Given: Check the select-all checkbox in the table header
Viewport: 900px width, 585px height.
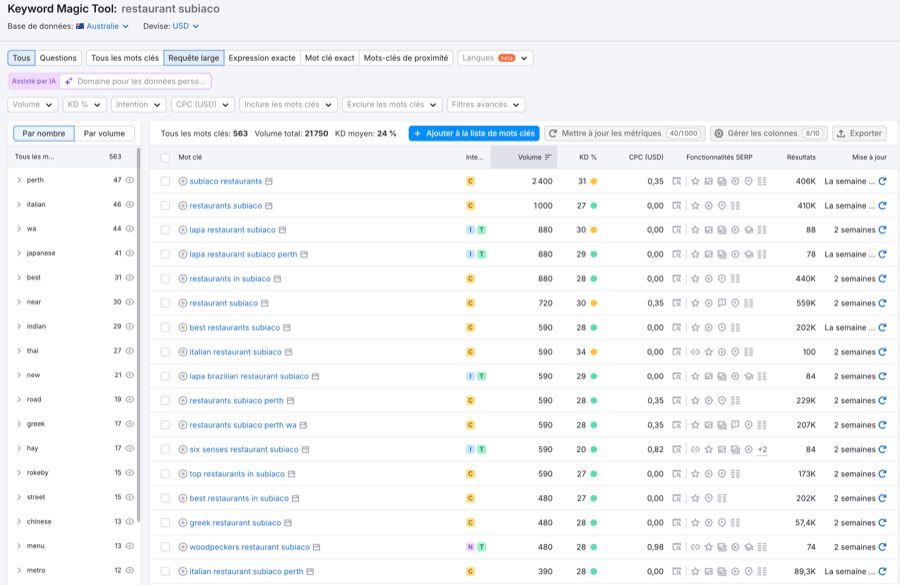Looking at the screenshot, I should pyautogui.click(x=165, y=157).
